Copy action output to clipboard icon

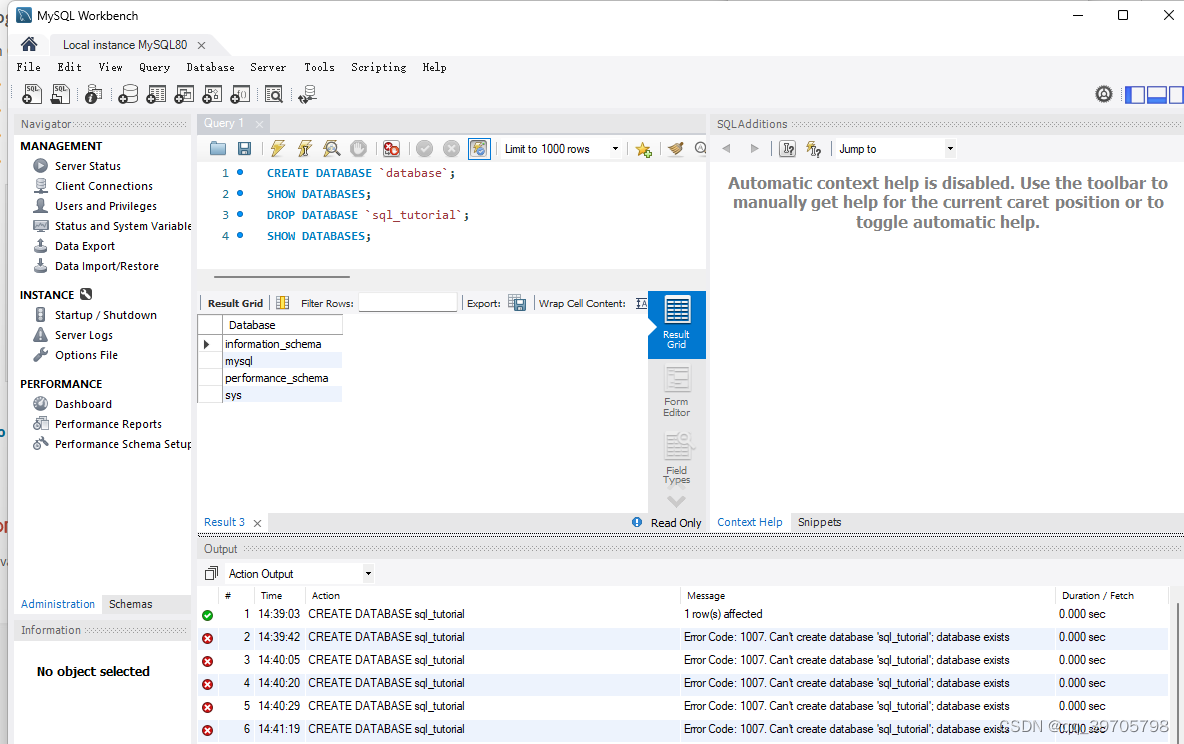(211, 573)
